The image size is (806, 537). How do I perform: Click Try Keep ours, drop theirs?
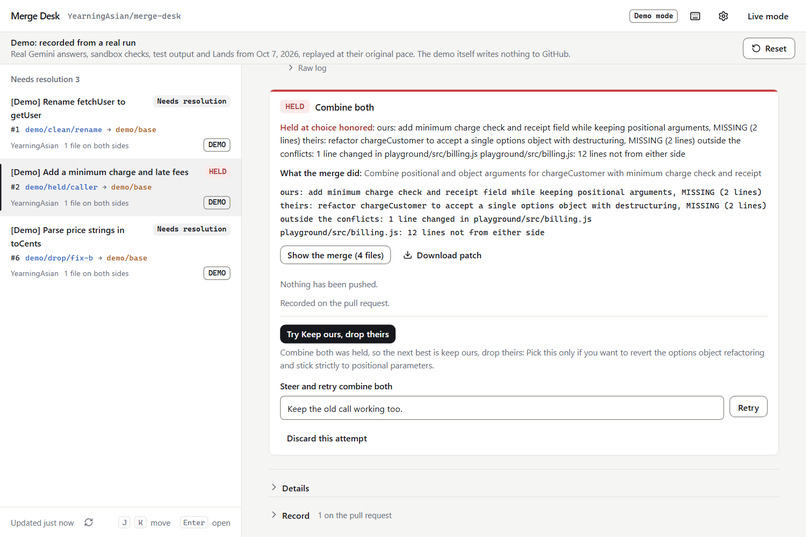(338, 334)
